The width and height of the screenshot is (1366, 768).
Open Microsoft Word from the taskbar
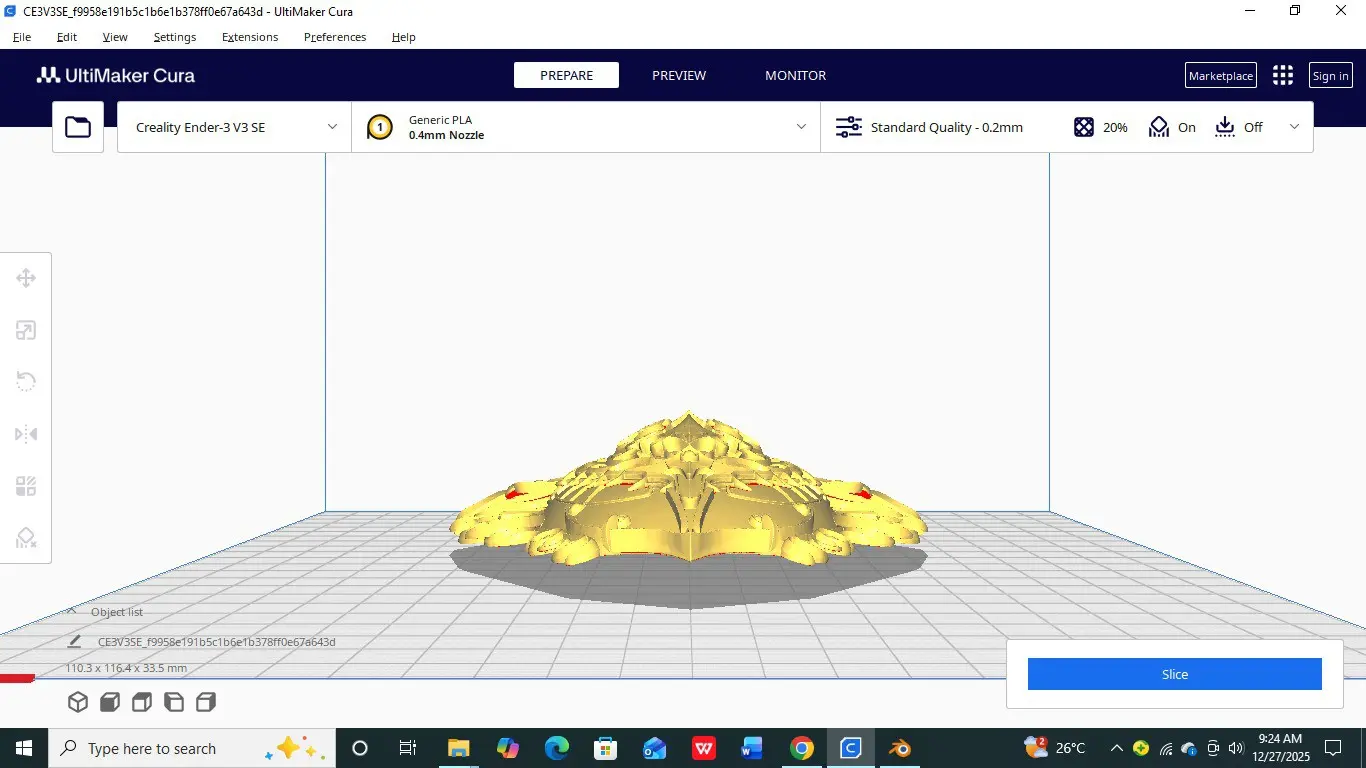(x=752, y=748)
